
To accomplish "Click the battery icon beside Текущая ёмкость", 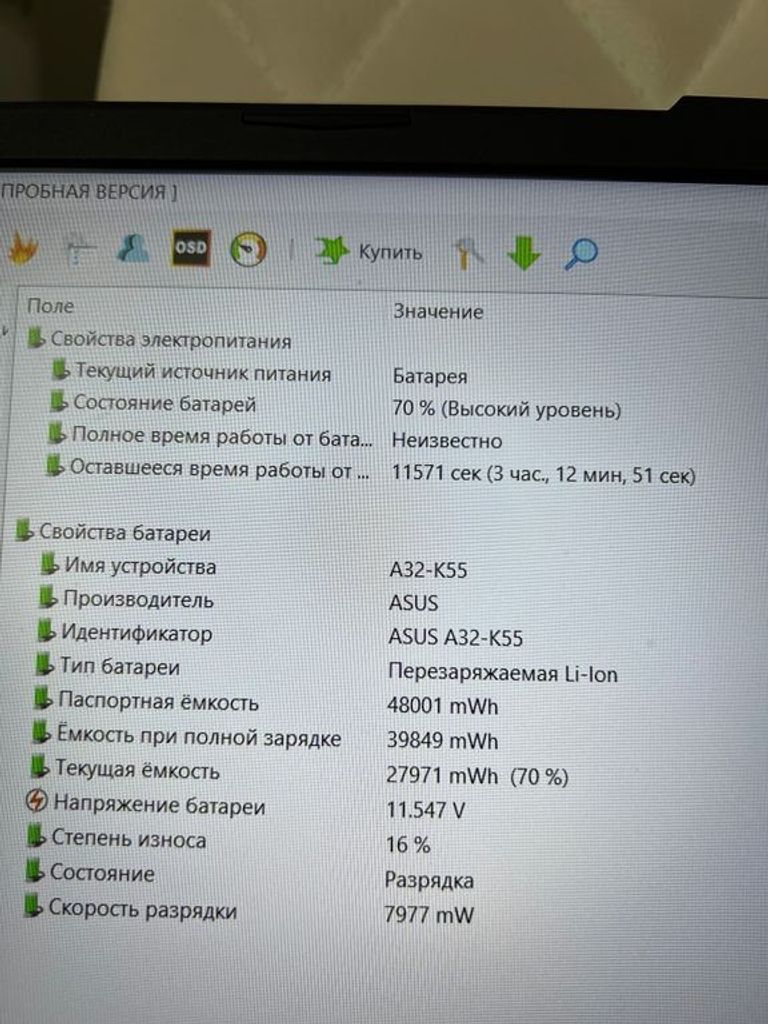I will tap(39, 767).
